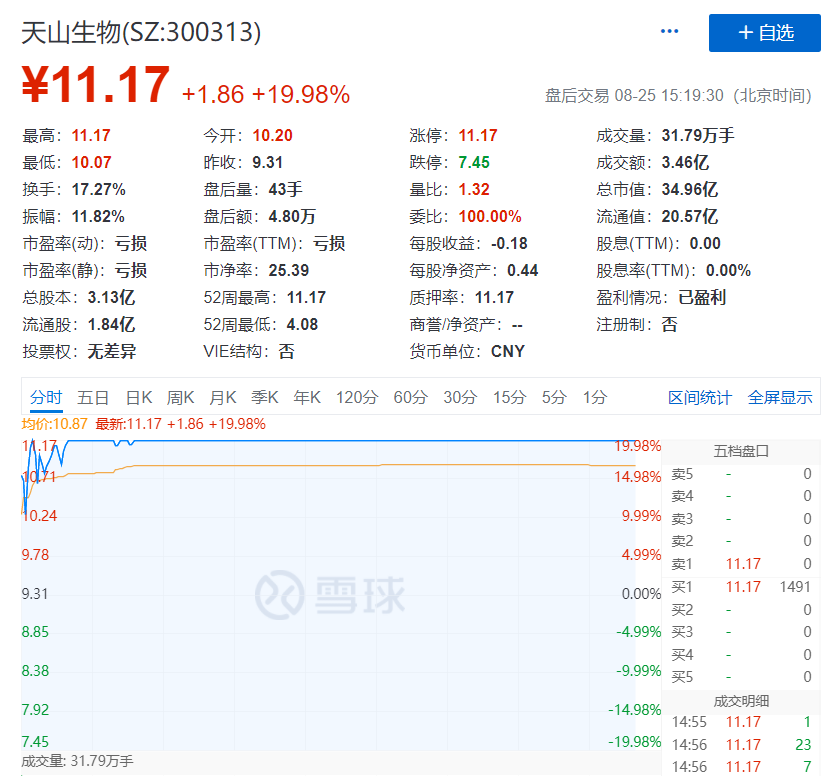Click the 雪球 watermark logo in the chart
The height and width of the screenshot is (776, 840).
330,595
